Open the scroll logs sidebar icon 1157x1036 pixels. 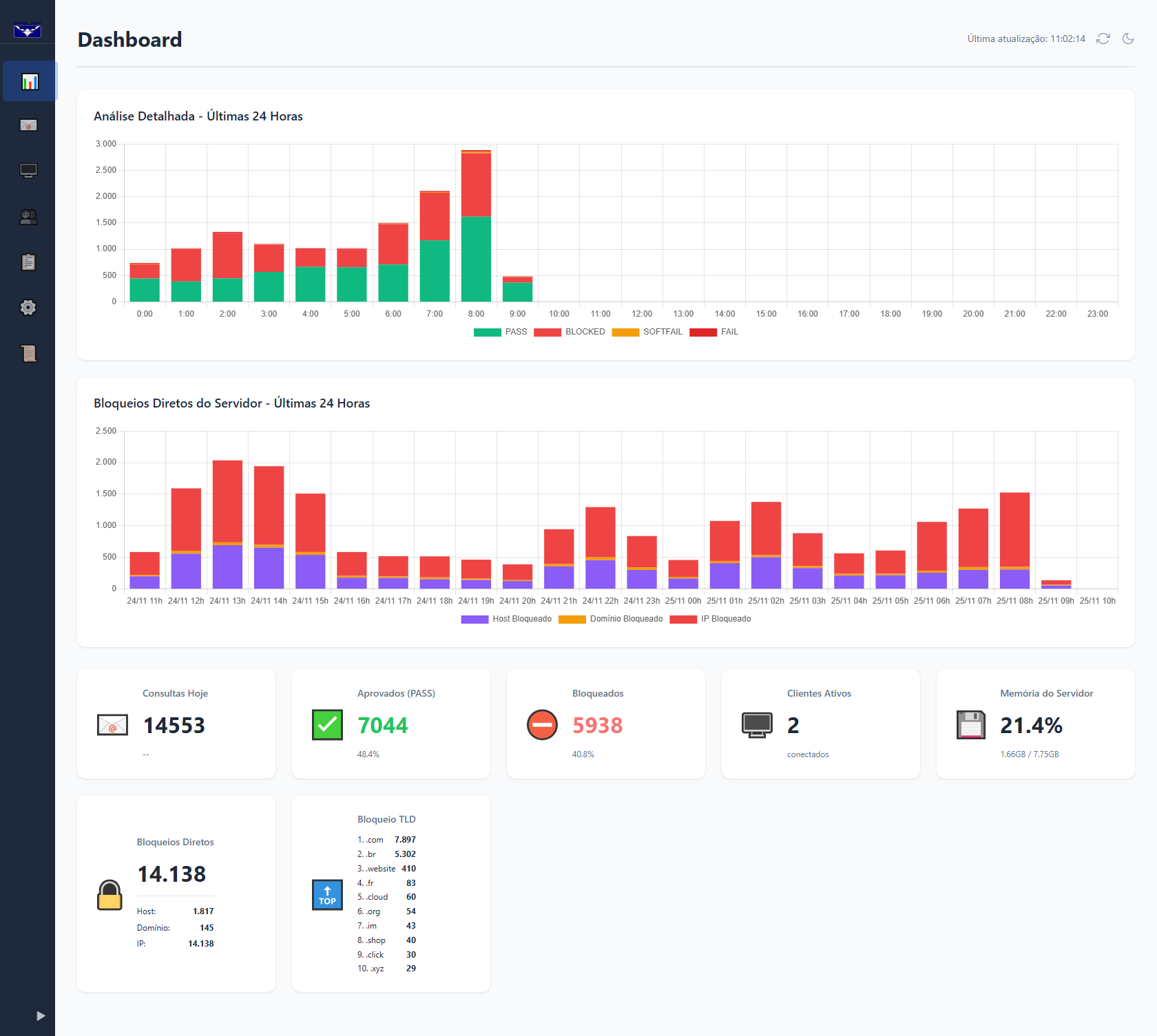pyautogui.click(x=28, y=353)
